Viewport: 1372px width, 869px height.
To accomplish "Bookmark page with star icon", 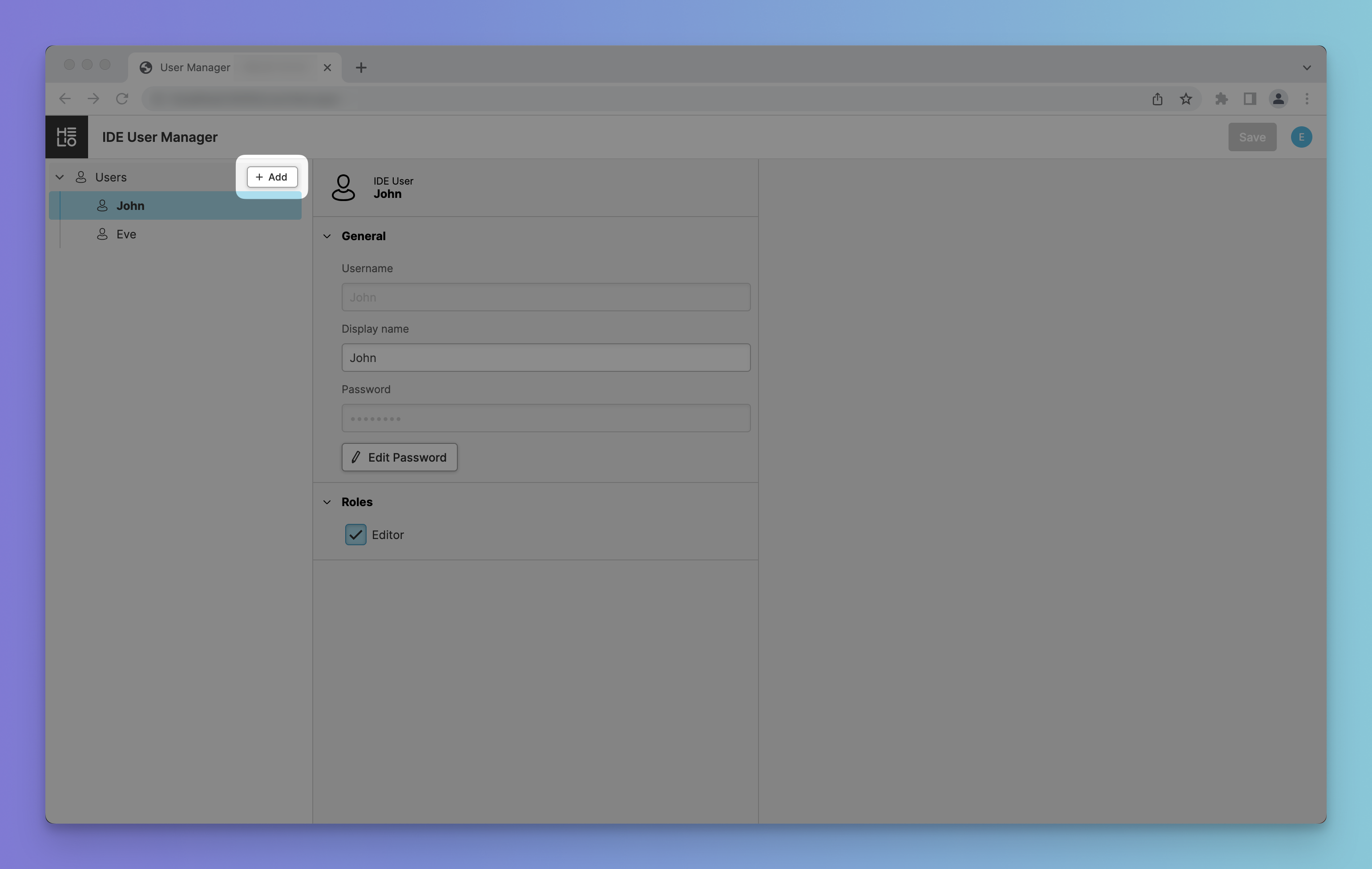I will click(1186, 99).
